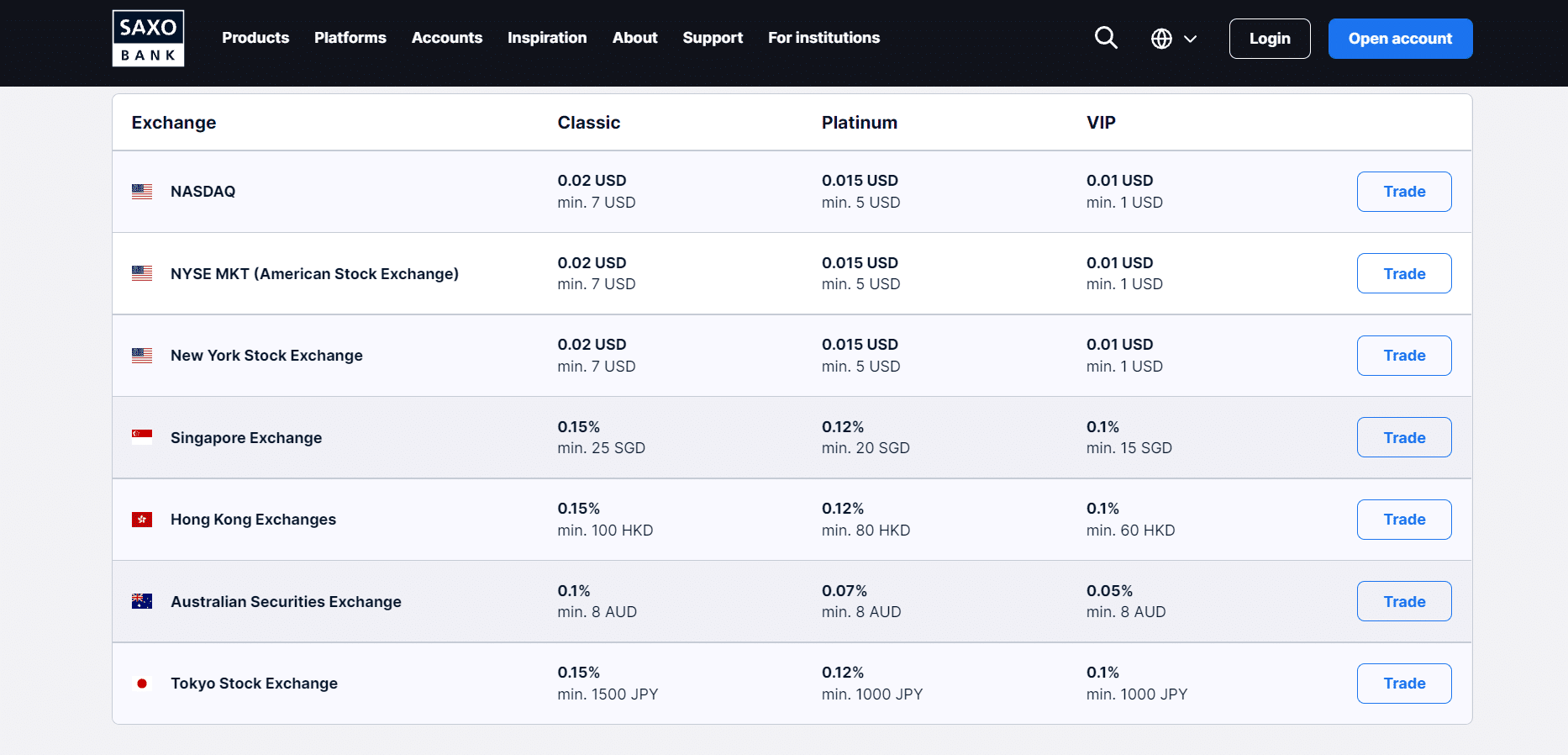Click Singapore Classic minimum 25 SGD
This screenshot has height=755, width=1568.
click(602, 448)
